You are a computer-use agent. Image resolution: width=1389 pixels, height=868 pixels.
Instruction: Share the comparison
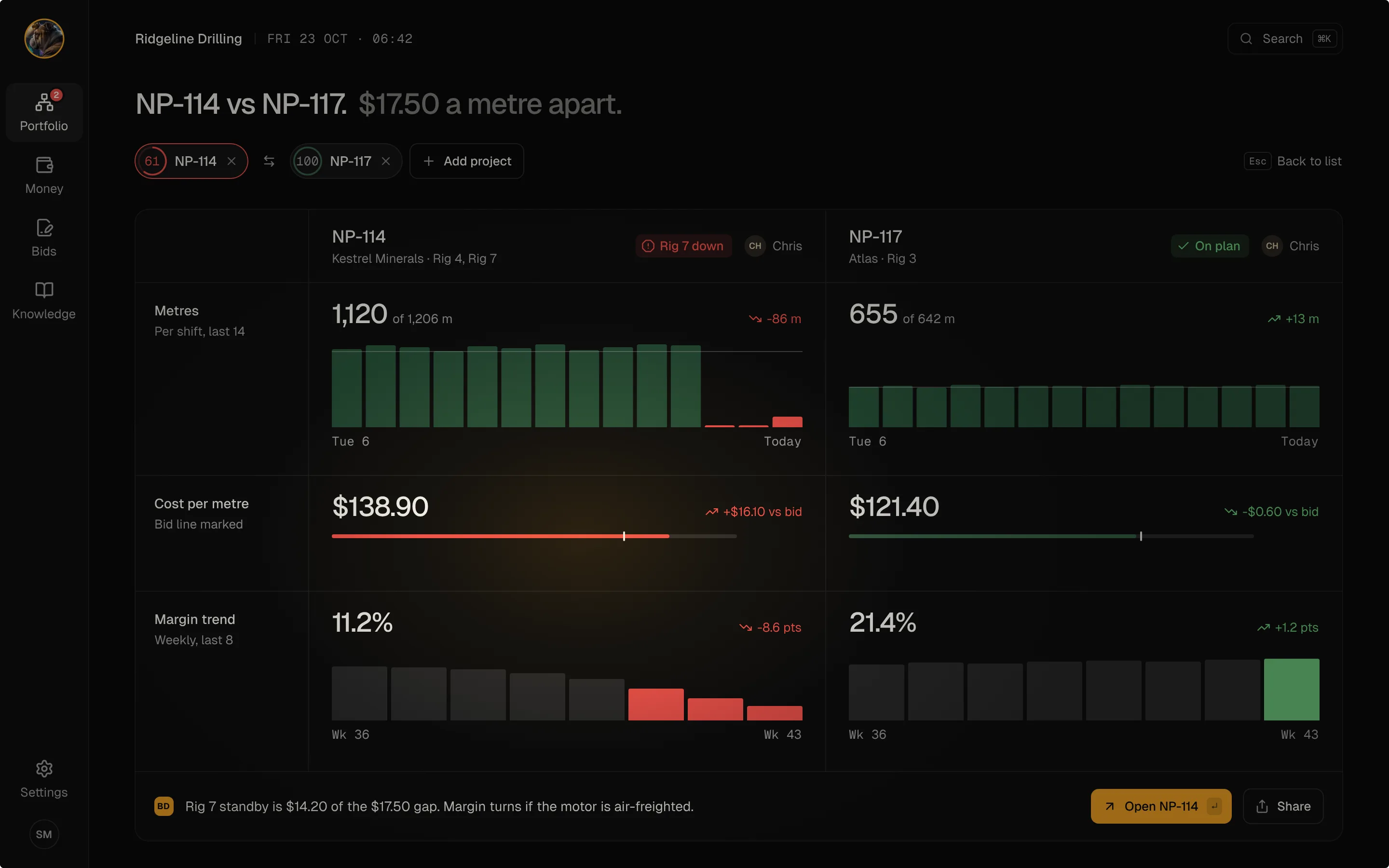click(1283, 806)
